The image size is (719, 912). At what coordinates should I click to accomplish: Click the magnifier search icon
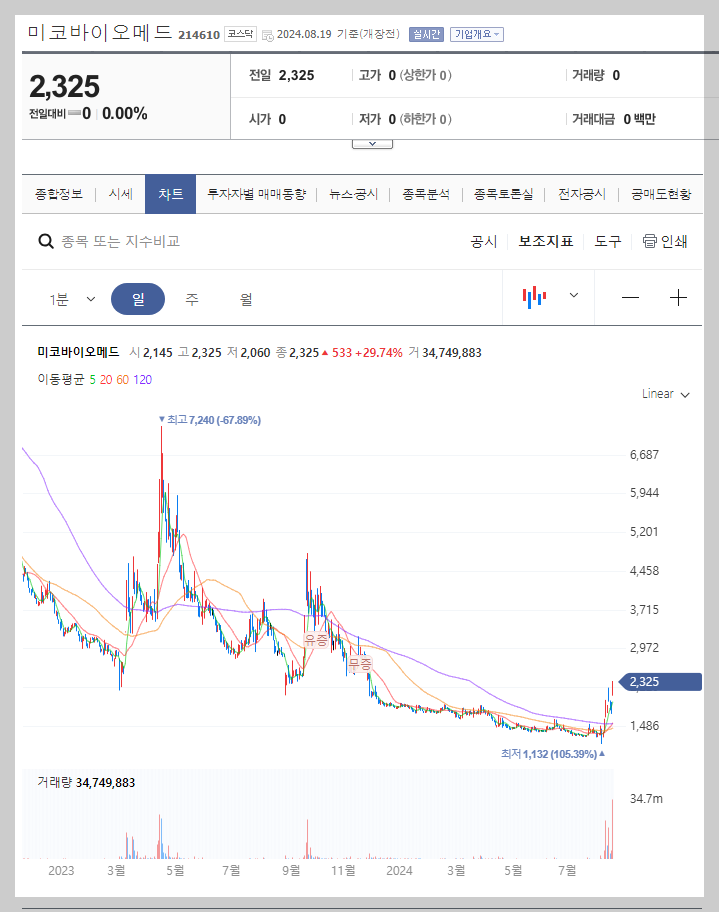click(45, 241)
